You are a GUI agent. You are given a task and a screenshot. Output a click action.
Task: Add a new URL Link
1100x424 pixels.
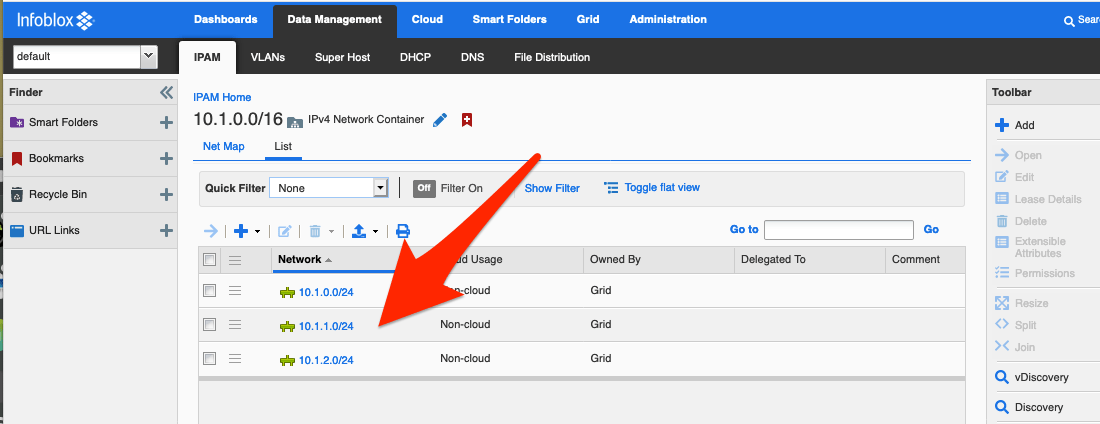[x=166, y=230]
